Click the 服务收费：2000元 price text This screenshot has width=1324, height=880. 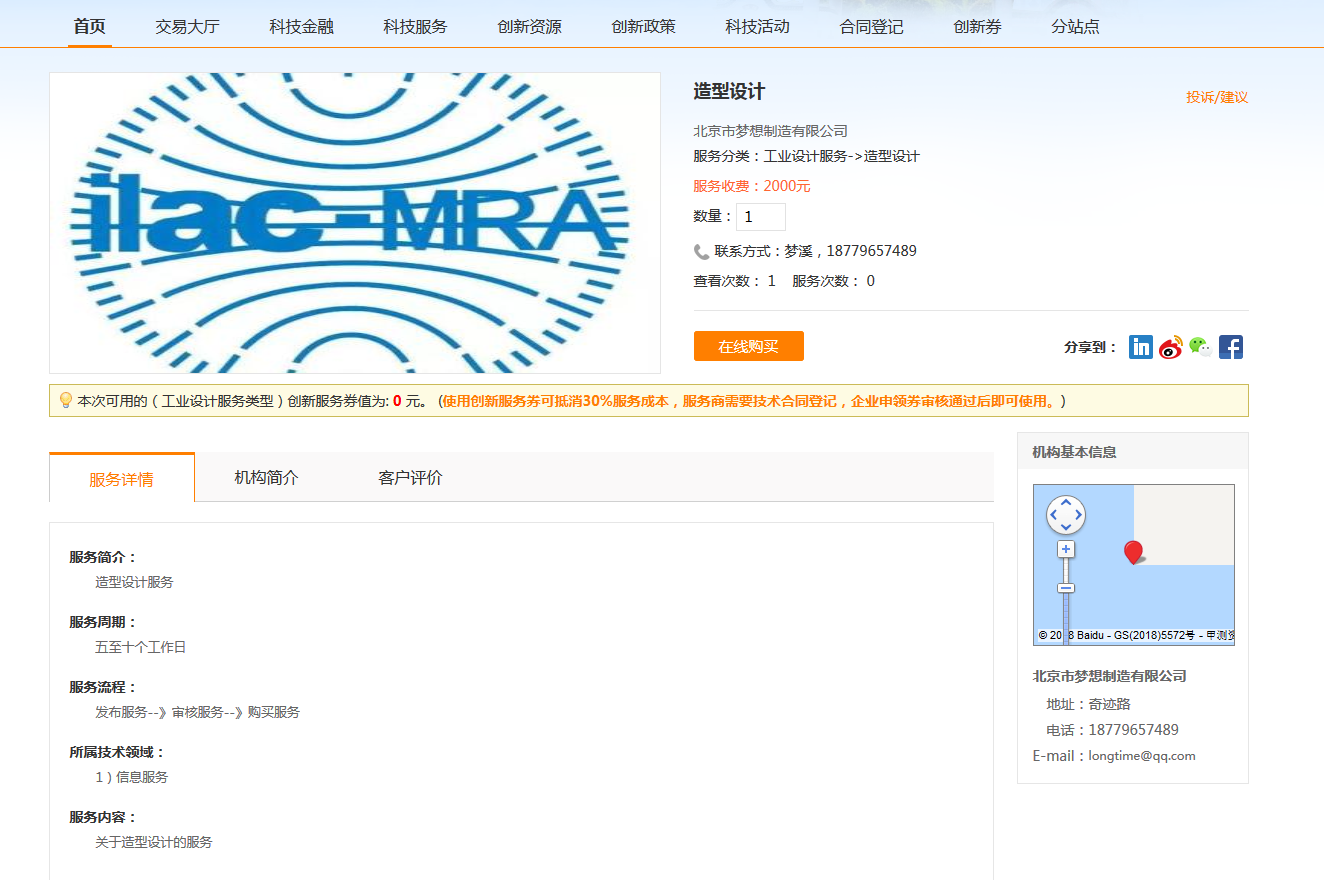(752, 186)
